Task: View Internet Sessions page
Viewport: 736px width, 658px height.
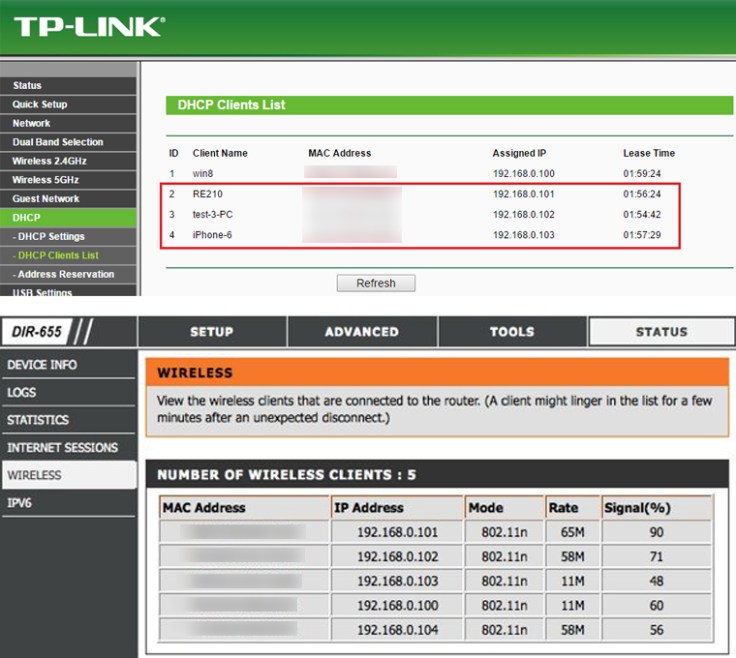Action: pos(62,448)
